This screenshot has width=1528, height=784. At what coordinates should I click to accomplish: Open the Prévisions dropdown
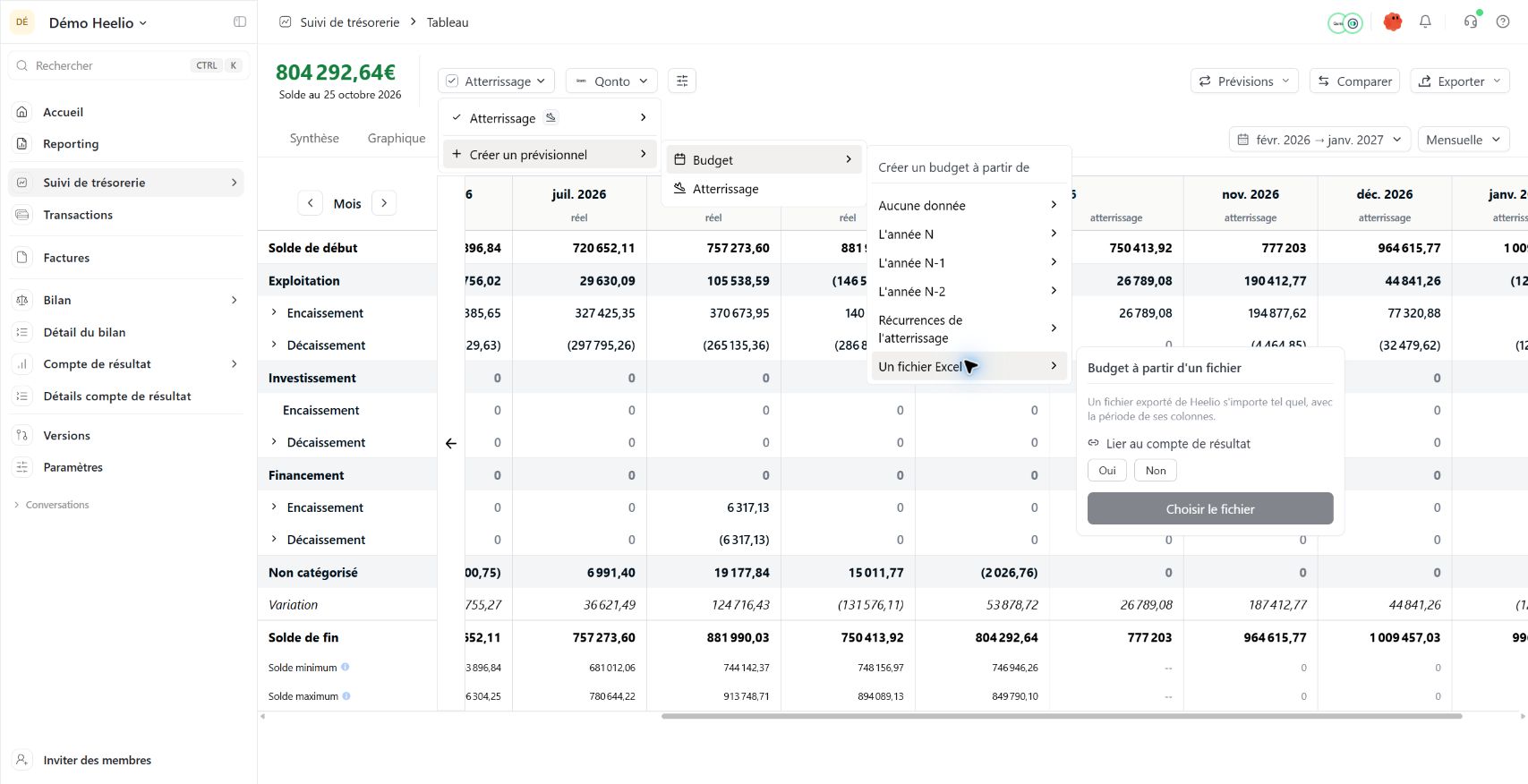coord(1244,81)
